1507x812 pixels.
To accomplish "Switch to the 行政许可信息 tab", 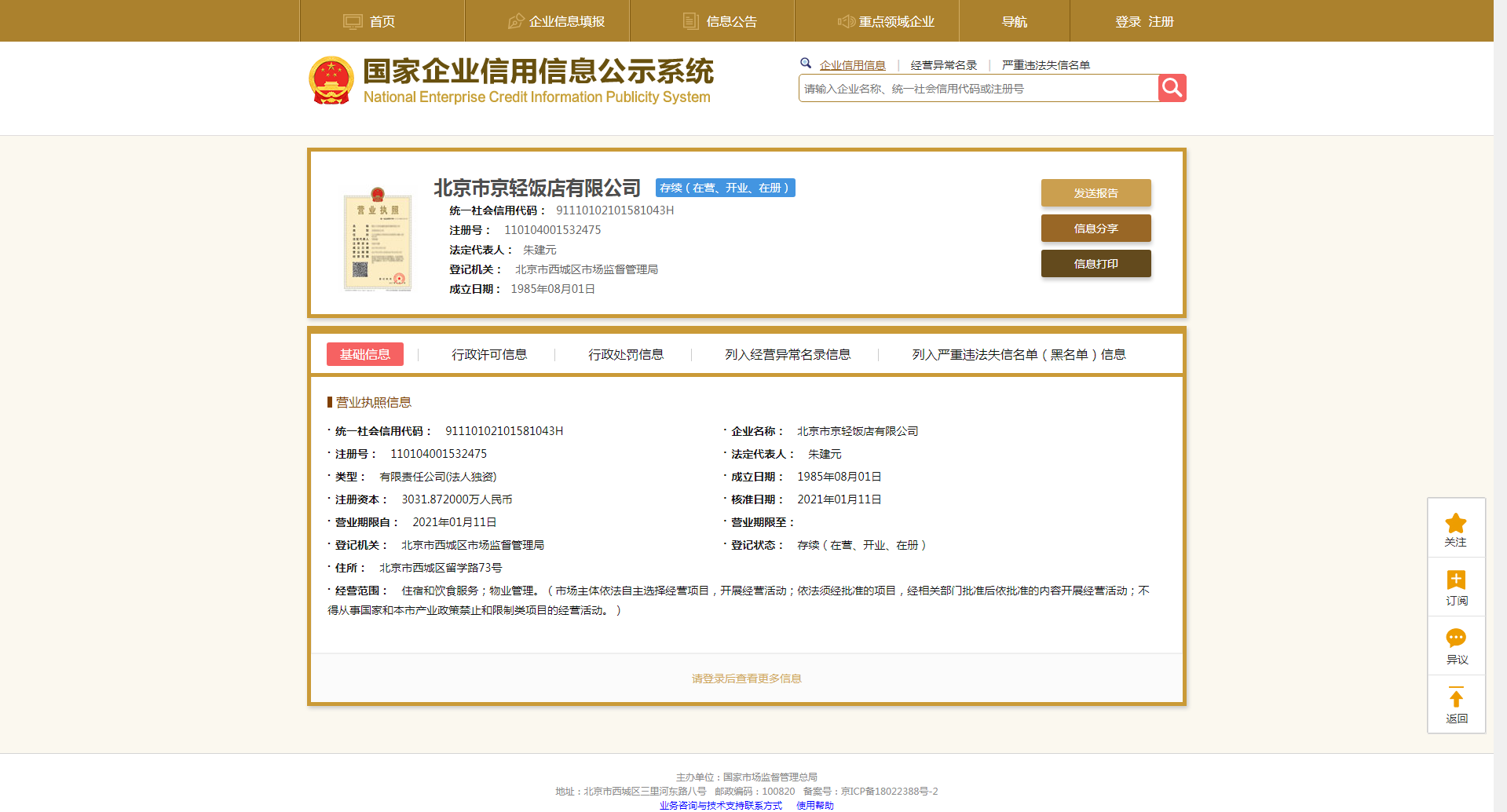I will (x=489, y=354).
